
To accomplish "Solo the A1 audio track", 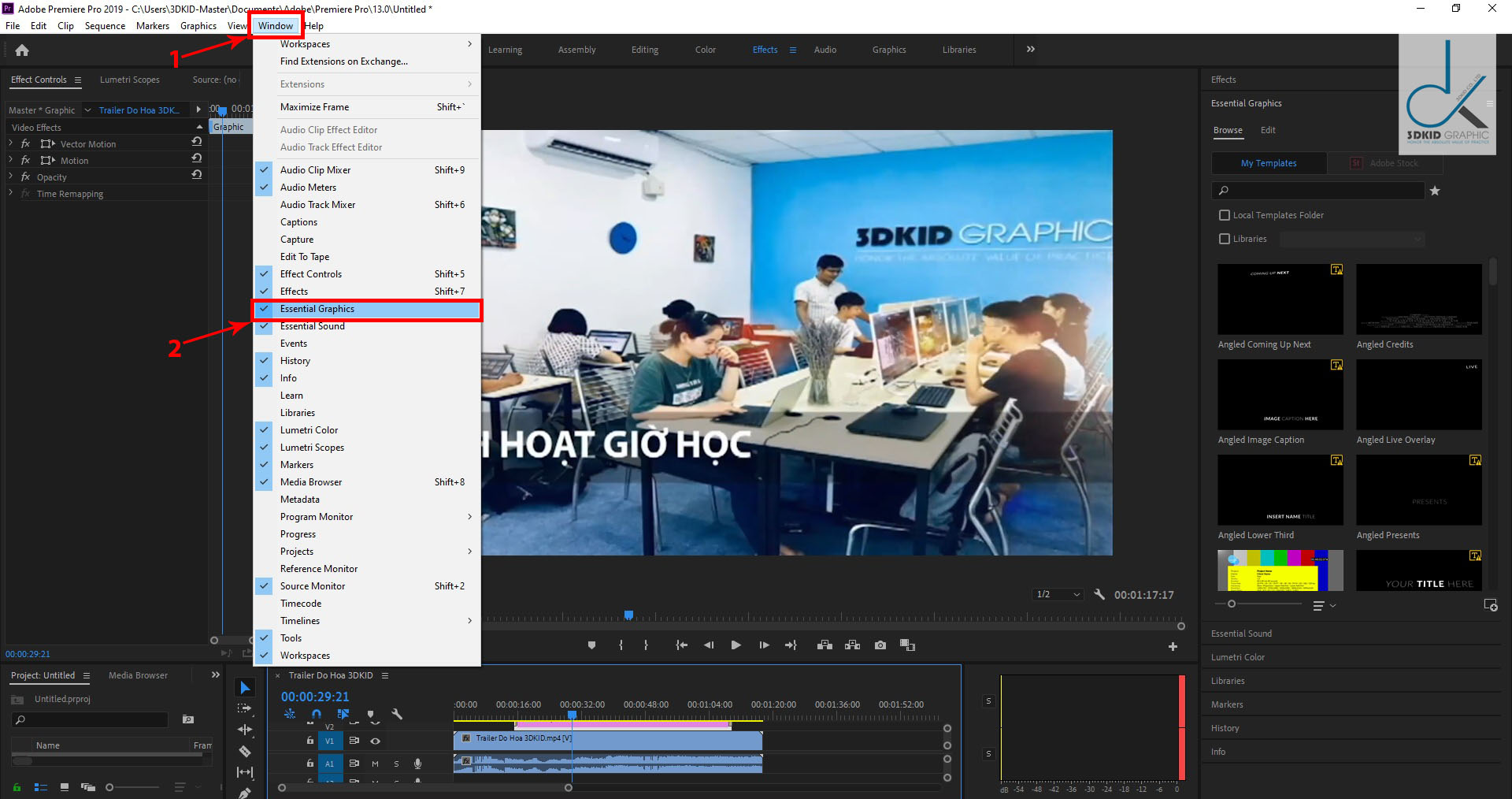I will coord(396,764).
